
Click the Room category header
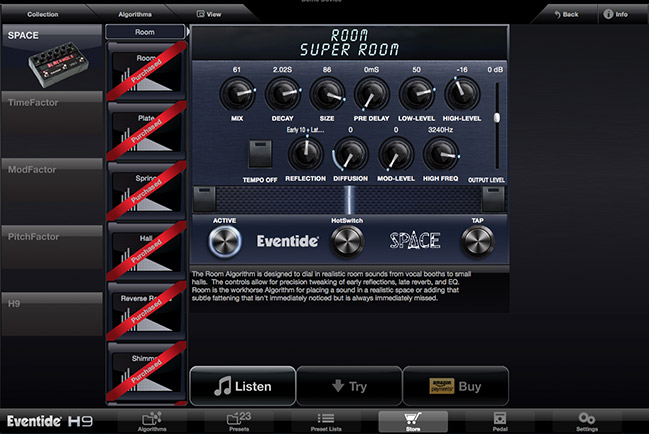145,32
